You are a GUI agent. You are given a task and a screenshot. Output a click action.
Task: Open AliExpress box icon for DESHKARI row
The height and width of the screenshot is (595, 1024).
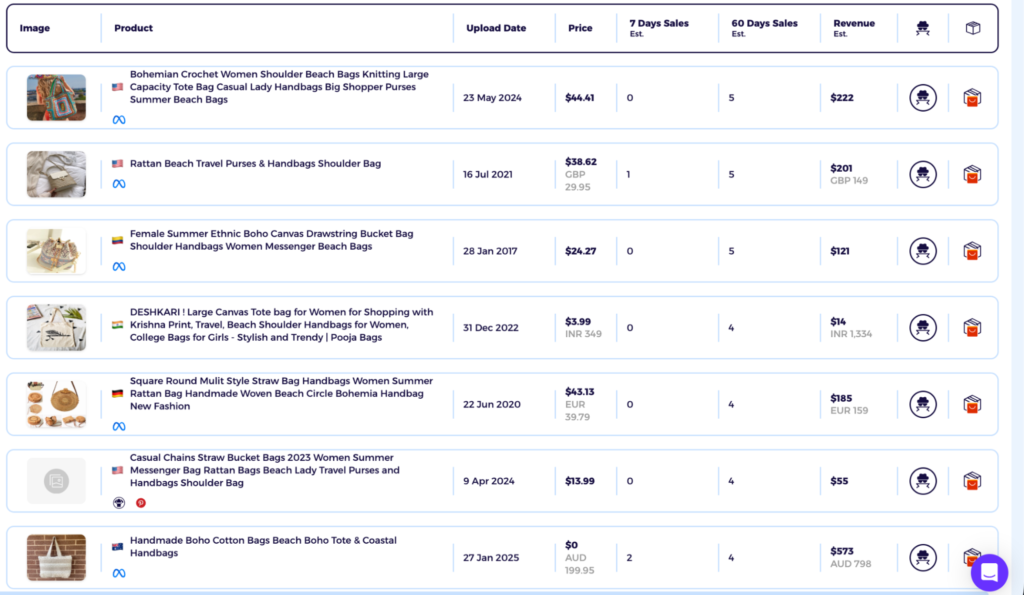tap(972, 328)
